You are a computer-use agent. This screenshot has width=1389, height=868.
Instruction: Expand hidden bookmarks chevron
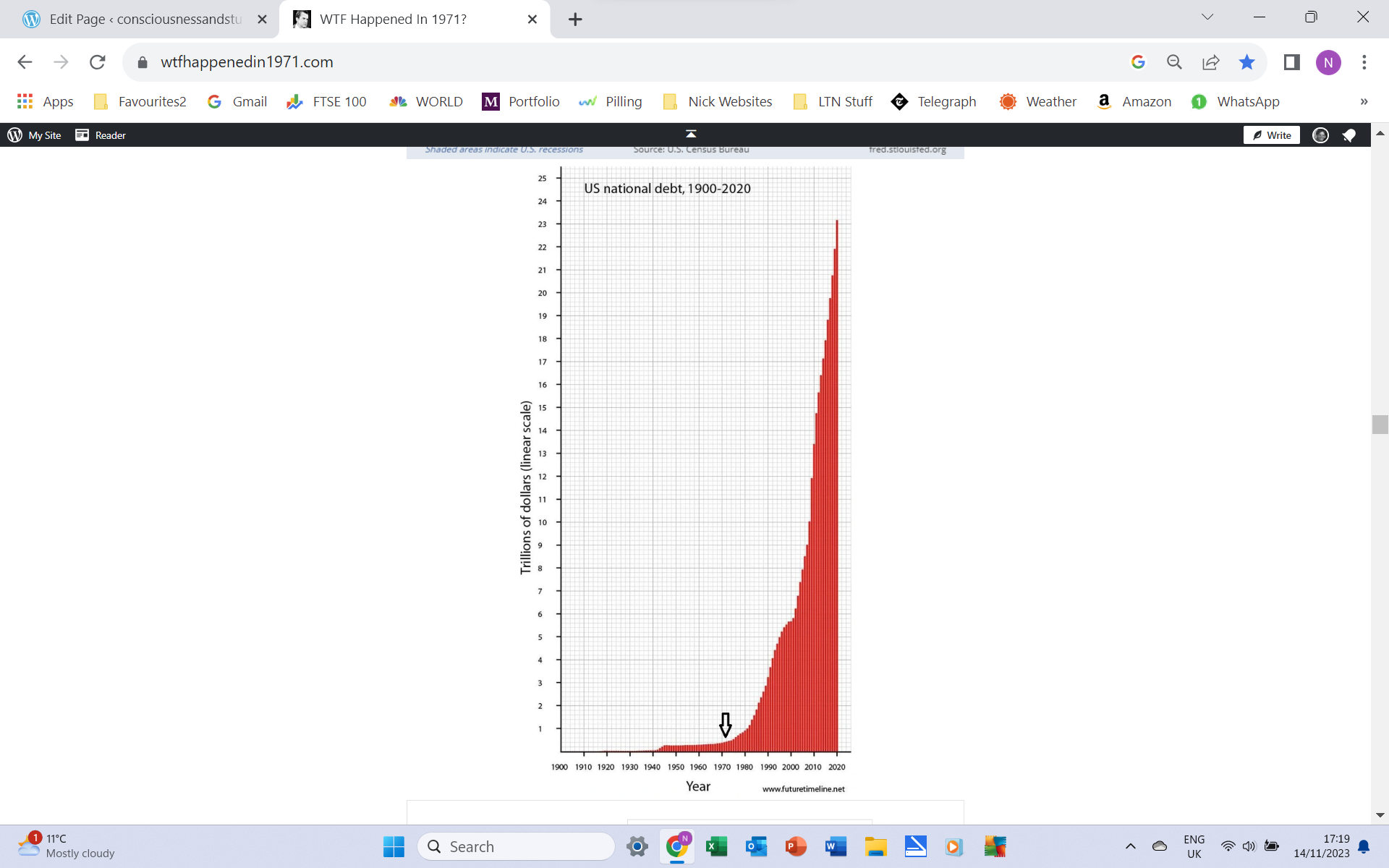coord(1364,102)
